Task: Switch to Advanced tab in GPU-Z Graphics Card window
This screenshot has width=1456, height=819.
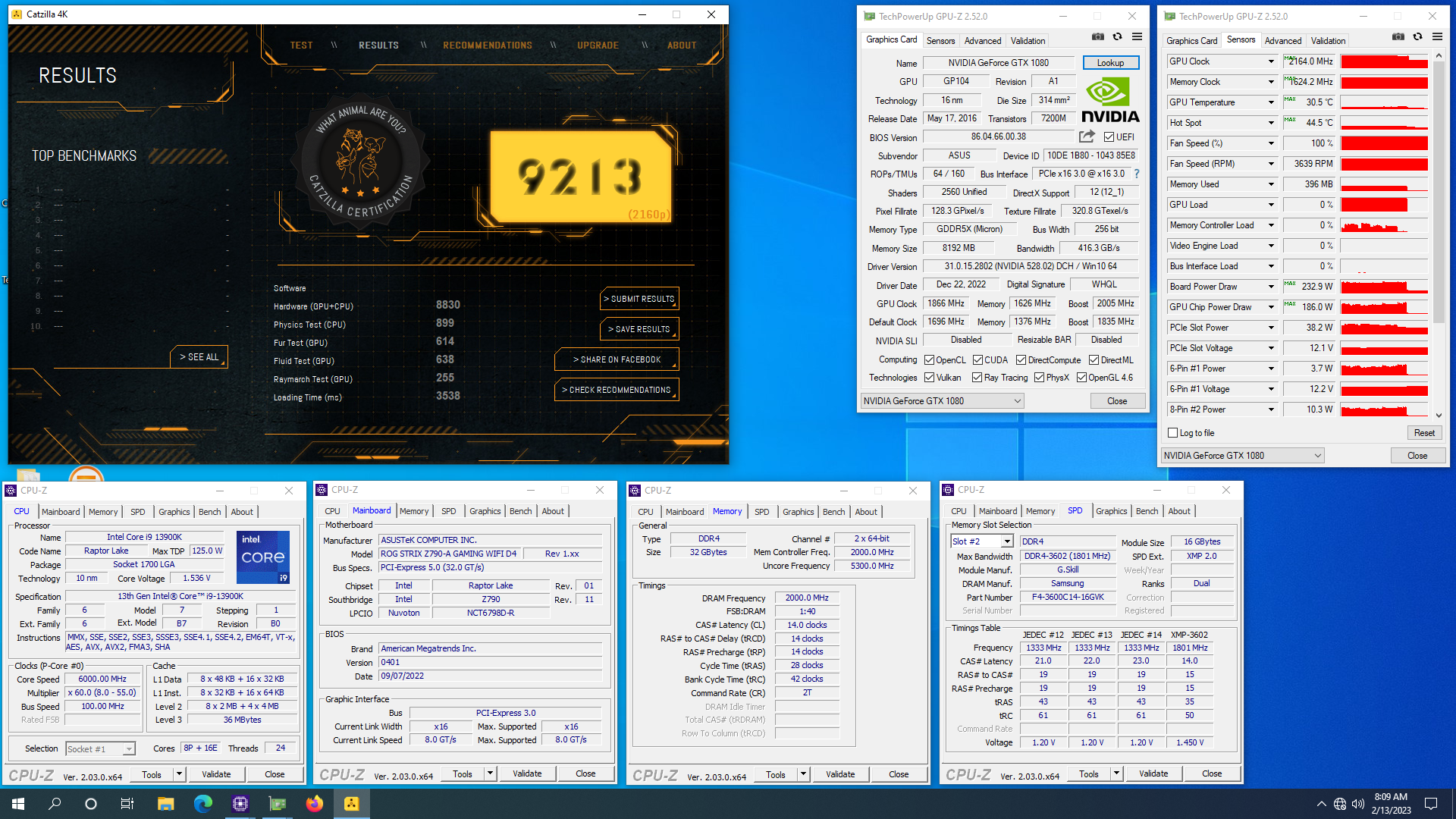Action: pos(983,41)
